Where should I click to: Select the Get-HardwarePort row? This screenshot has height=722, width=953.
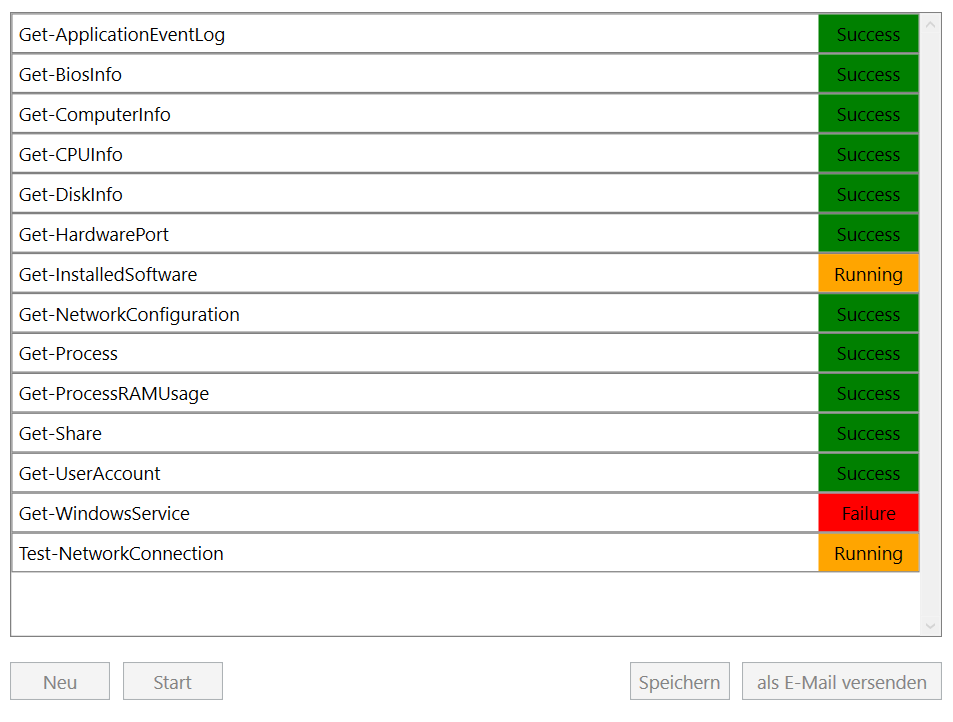click(x=465, y=234)
